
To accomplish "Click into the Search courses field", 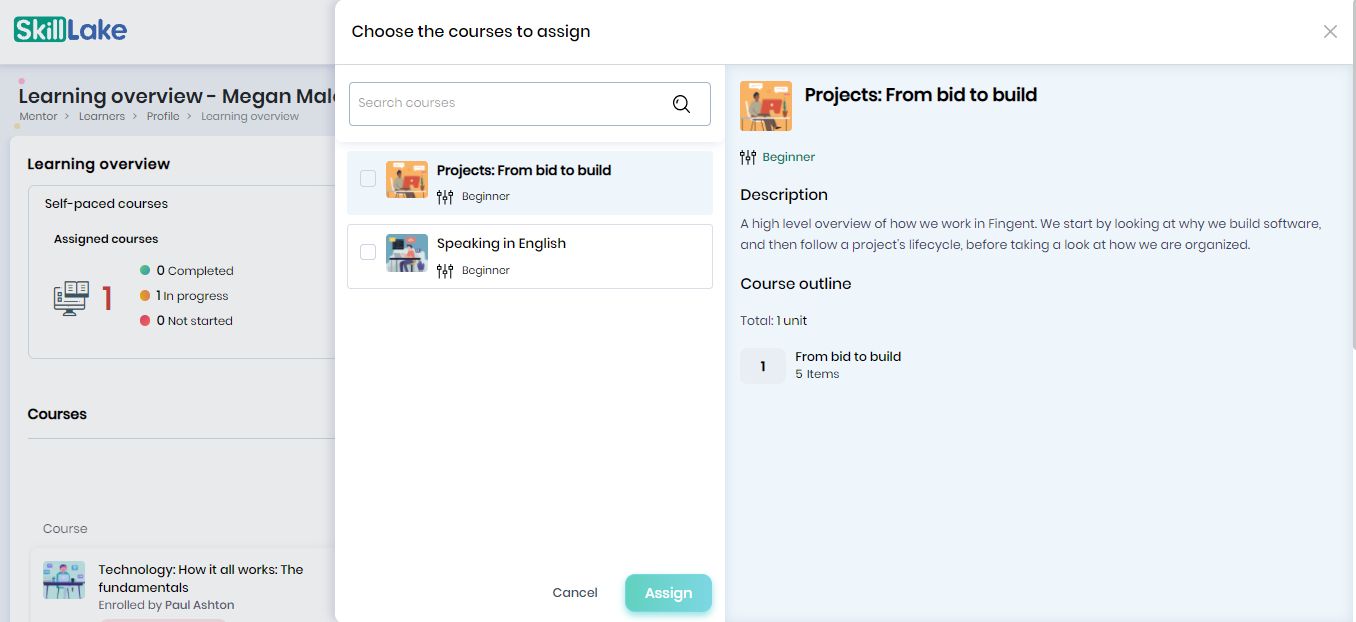I will pyautogui.click(x=530, y=104).
